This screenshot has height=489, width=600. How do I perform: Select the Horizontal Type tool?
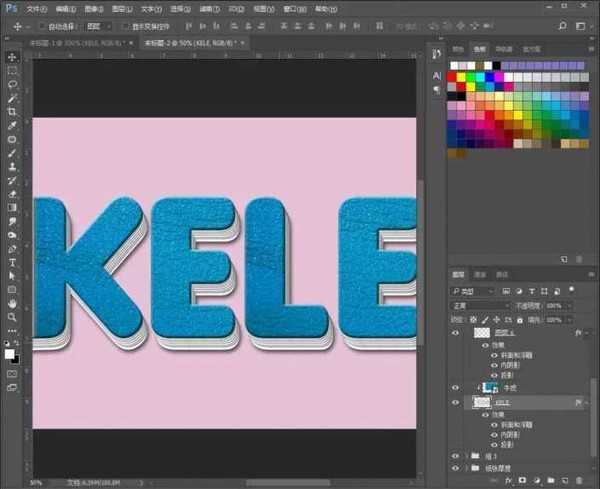pos(13,262)
